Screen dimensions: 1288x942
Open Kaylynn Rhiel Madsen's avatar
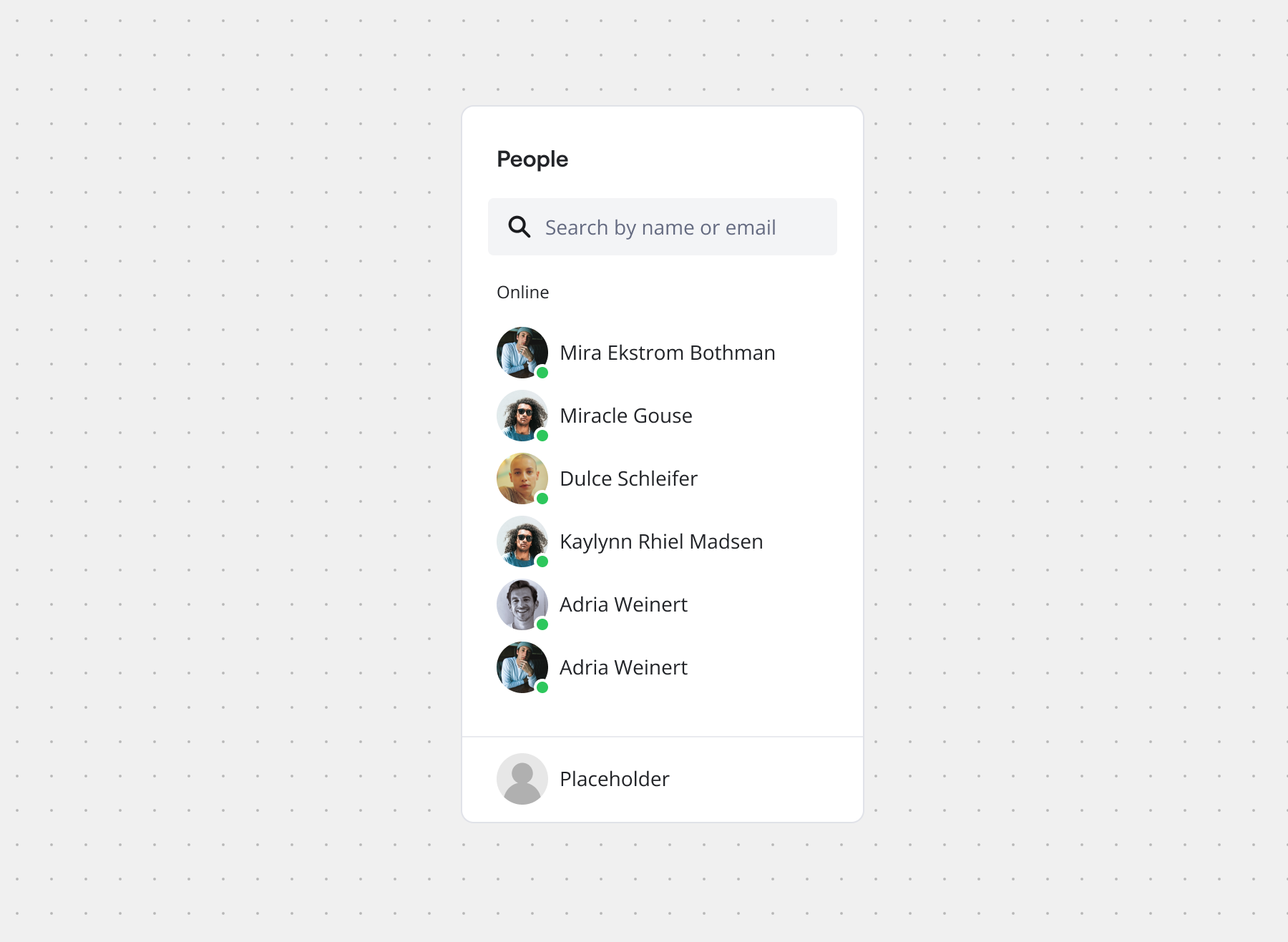[522, 541]
